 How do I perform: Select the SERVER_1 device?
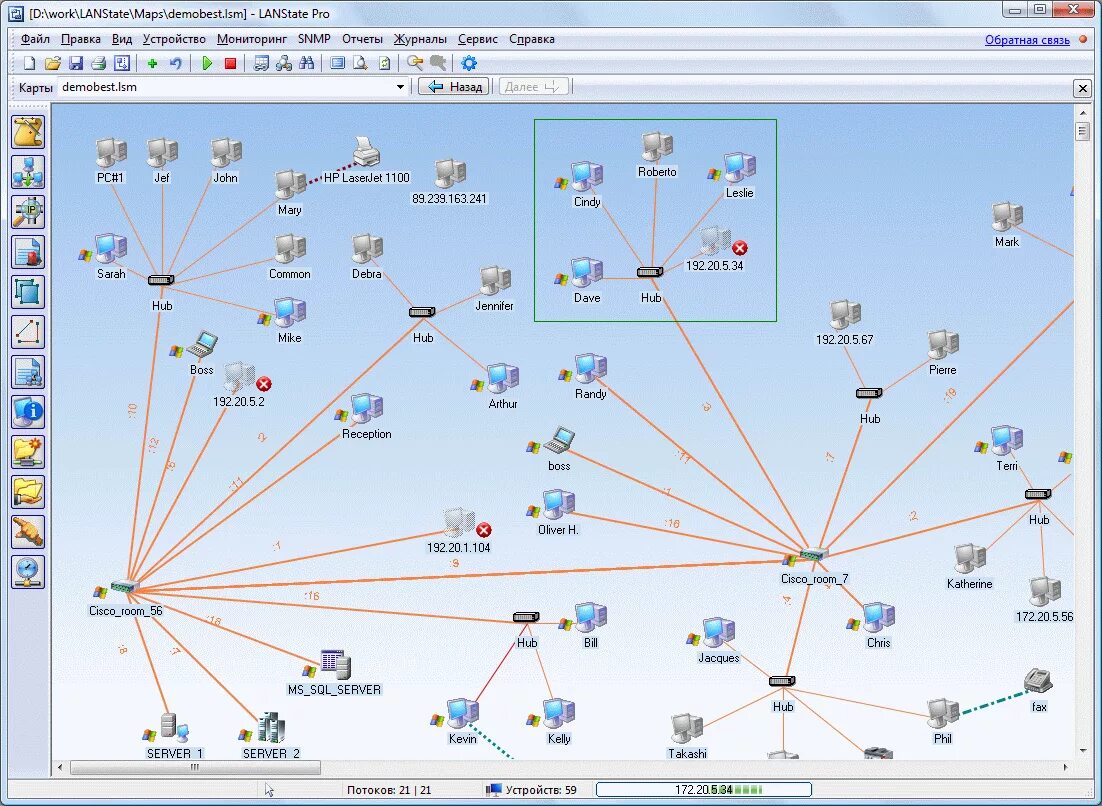tap(174, 729)
